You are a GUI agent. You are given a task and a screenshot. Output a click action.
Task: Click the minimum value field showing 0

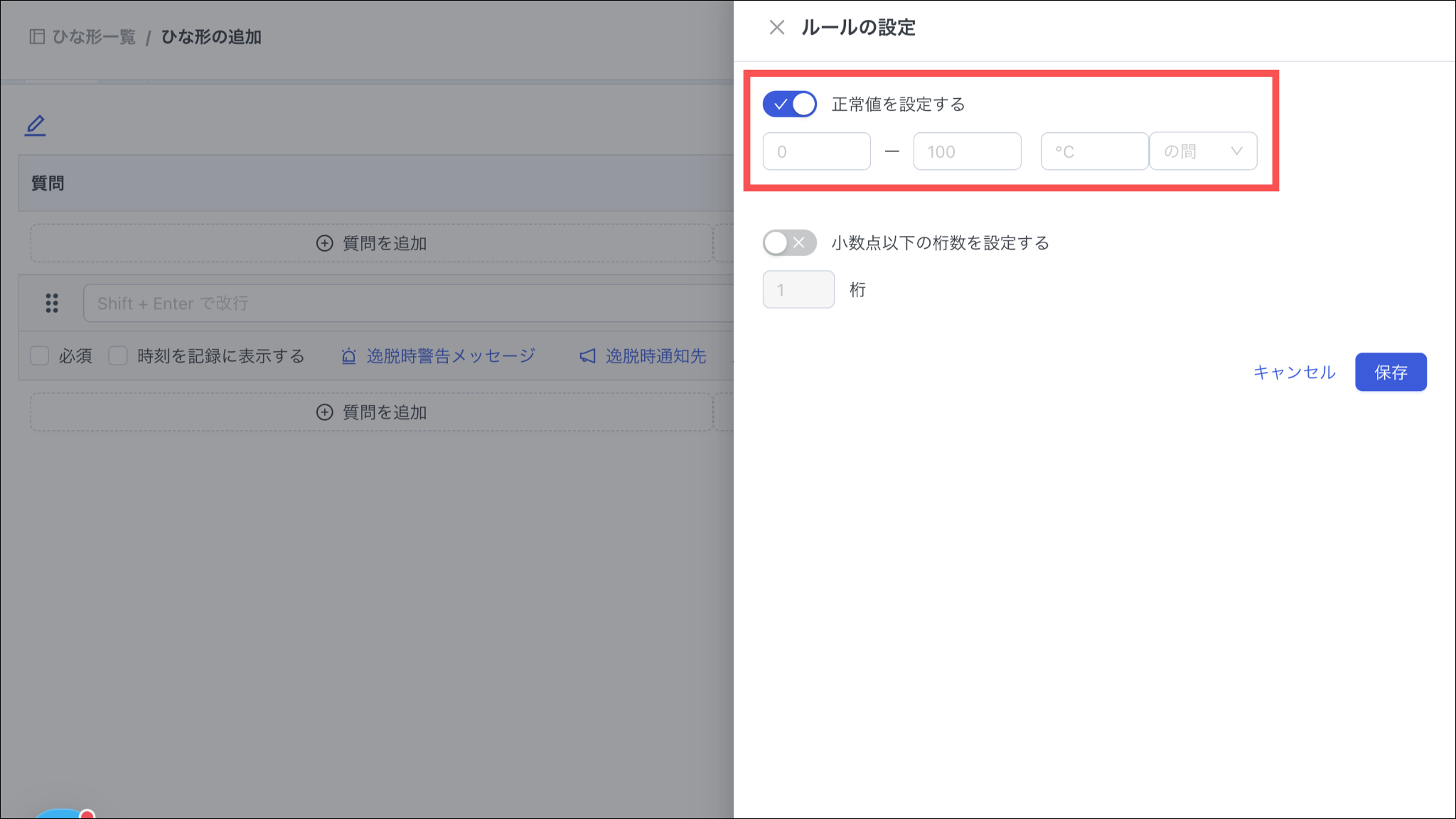816,151
